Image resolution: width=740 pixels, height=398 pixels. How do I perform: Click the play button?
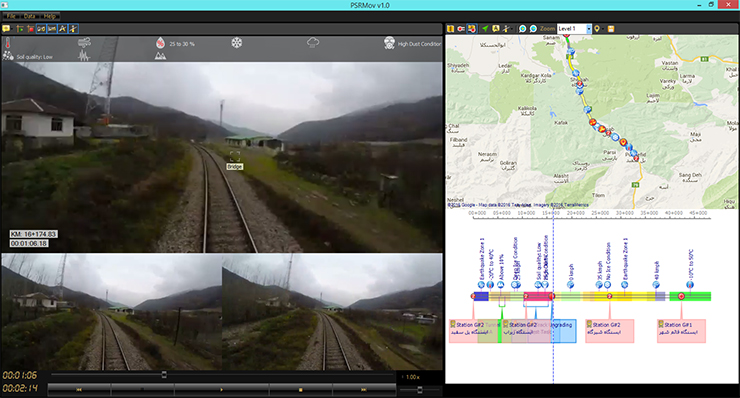tap(221, 390)
